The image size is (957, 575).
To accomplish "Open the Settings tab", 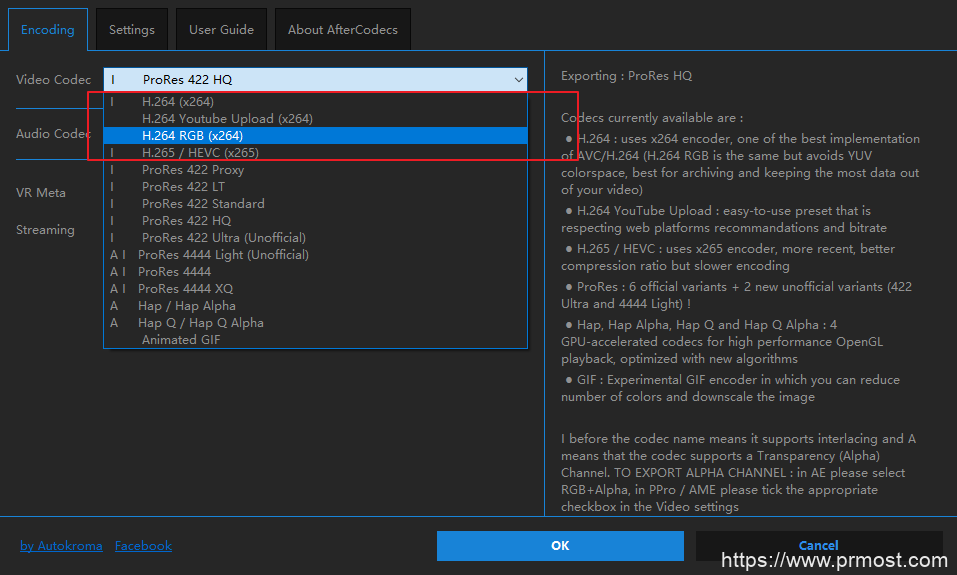I will (132, 29).
